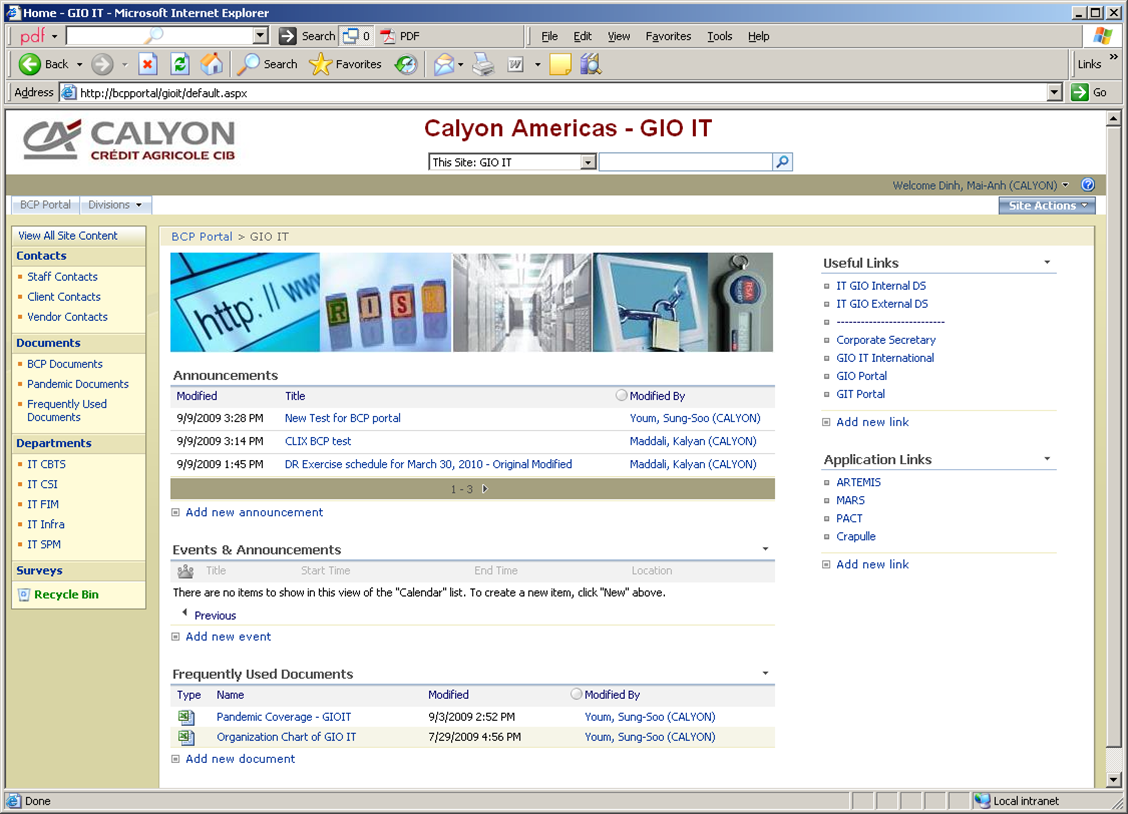This screenshot has width=1128, height=814.
Task: Open View All Site Content
Action: coord(68,236)
